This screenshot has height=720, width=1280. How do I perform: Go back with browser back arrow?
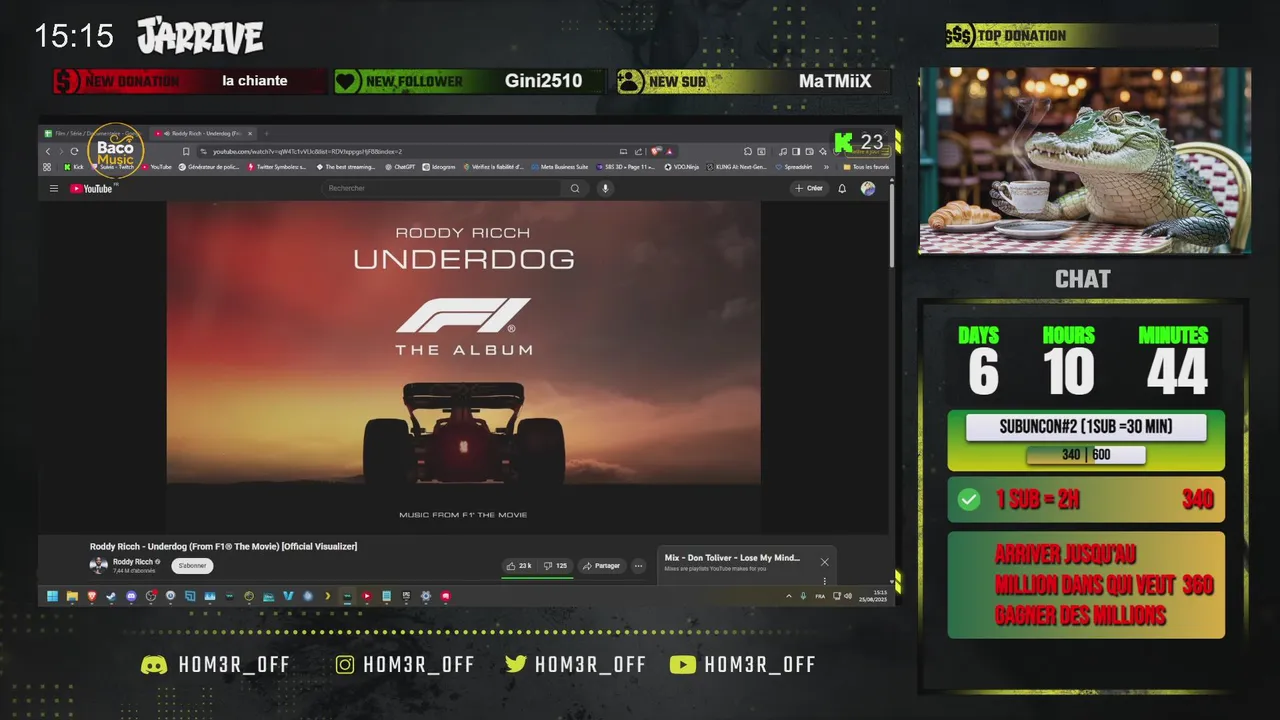(x=48, y=151)
